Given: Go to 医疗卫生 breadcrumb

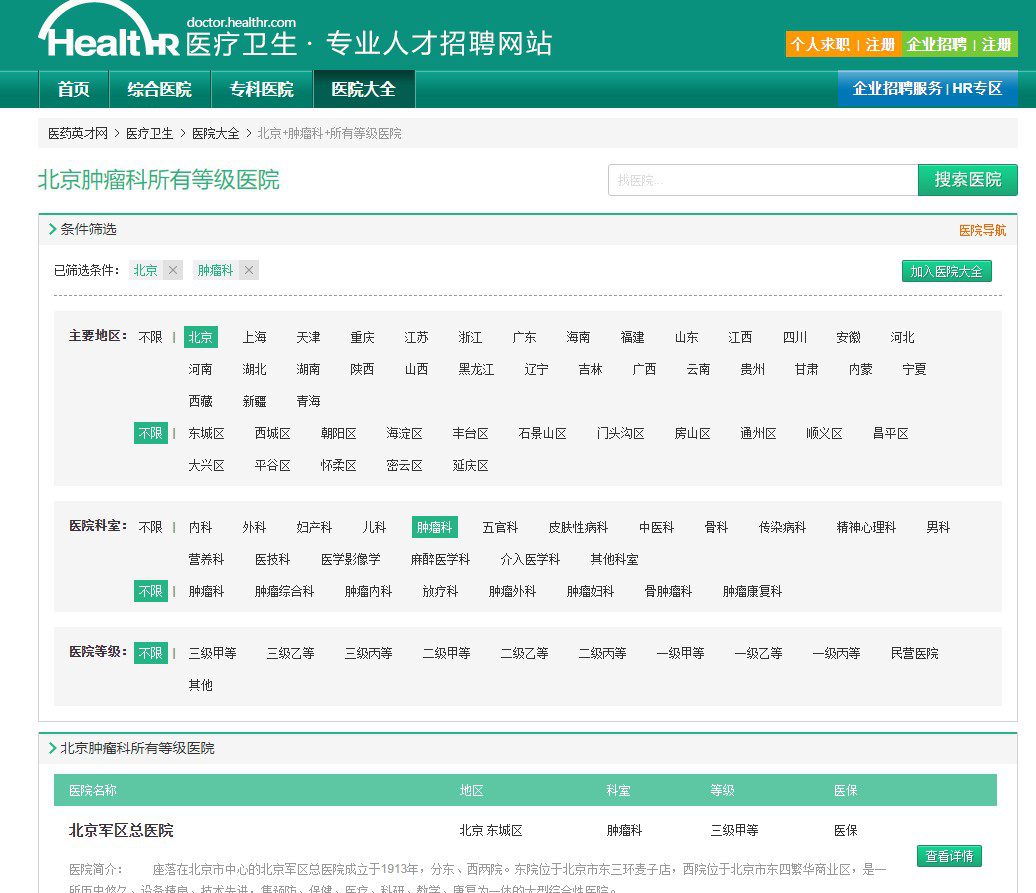Looking at the screenshot, I should pos(149,133).
